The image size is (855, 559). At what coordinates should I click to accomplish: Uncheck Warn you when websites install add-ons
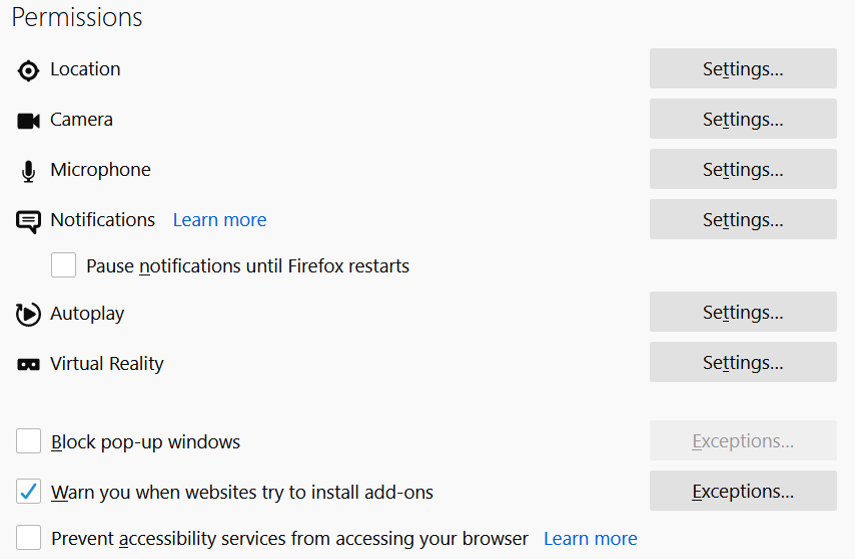click(28, 491)
